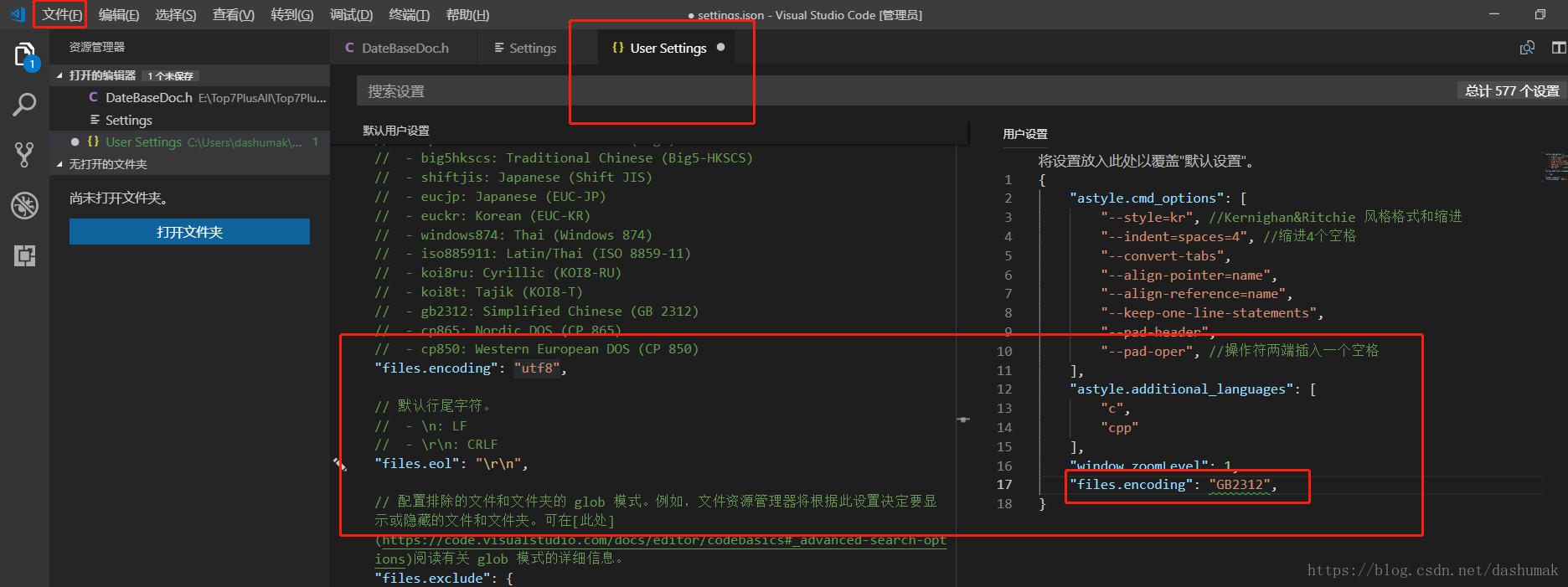Click the "cpp" language entry
1568x587 pixels.
tap(1120, 428)
